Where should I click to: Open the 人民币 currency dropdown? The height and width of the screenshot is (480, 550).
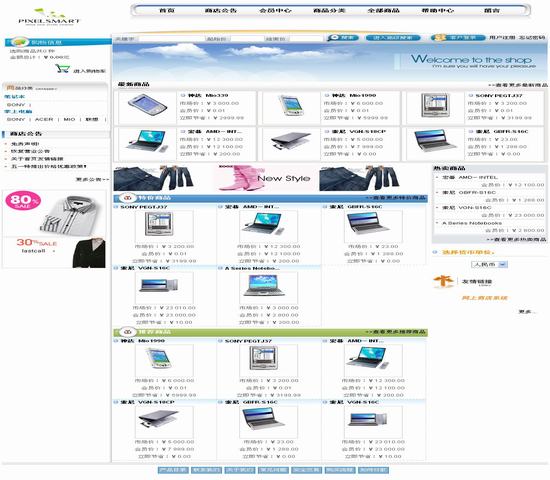tap(489, 264)
